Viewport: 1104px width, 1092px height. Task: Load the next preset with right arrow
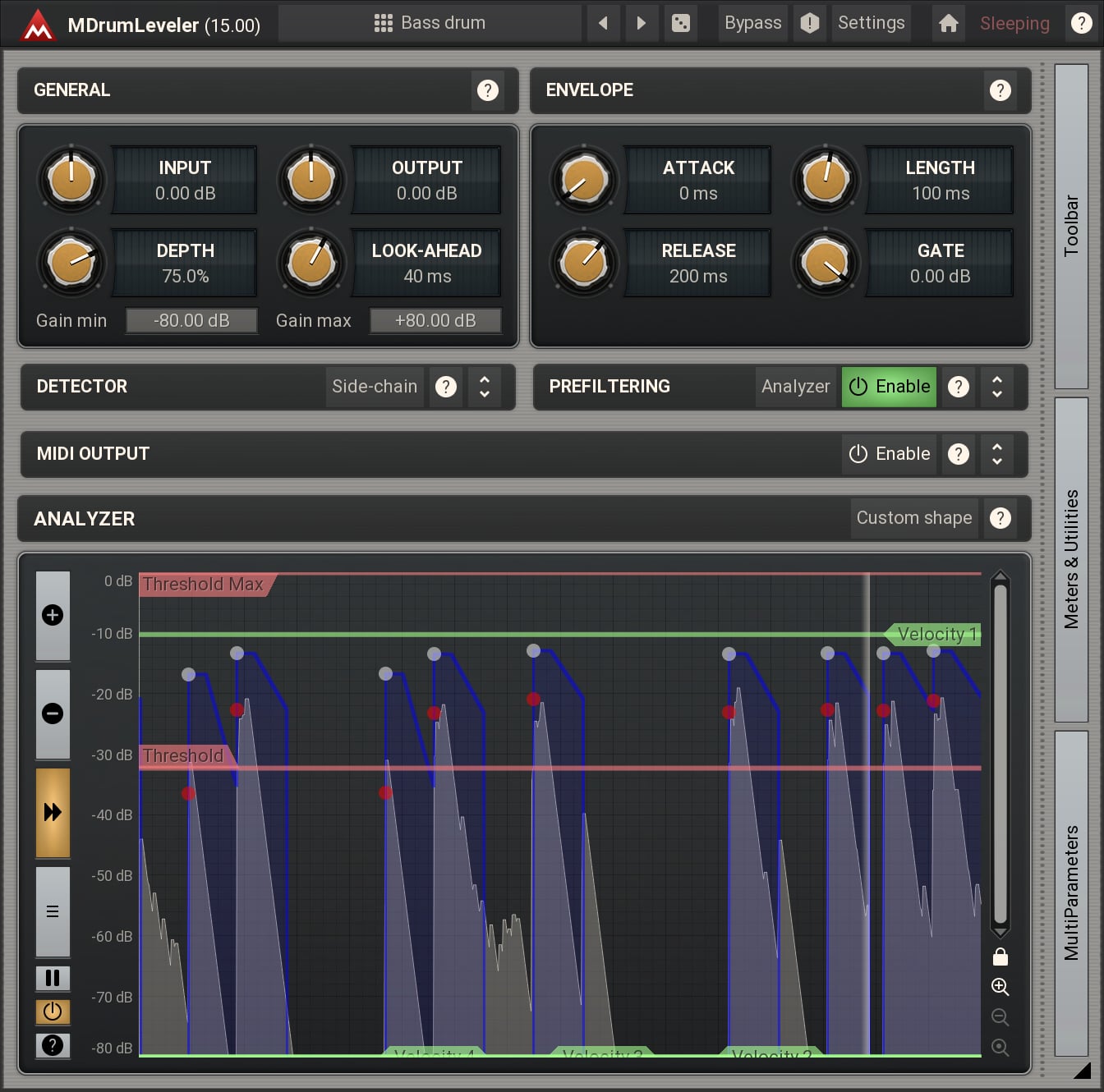[641, 23]
